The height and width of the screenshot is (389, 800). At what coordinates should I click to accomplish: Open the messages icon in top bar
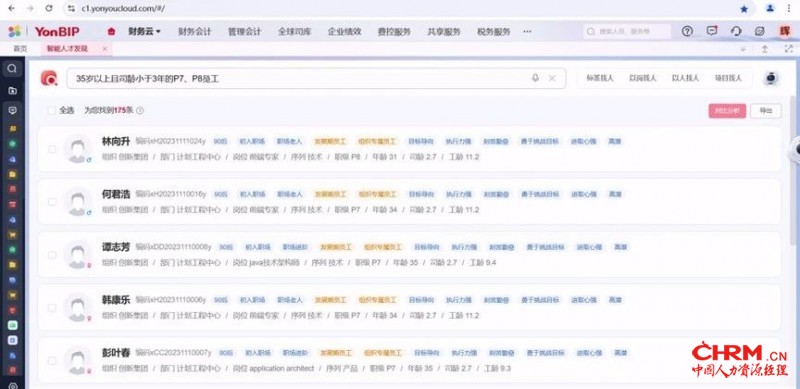(712, 31)
